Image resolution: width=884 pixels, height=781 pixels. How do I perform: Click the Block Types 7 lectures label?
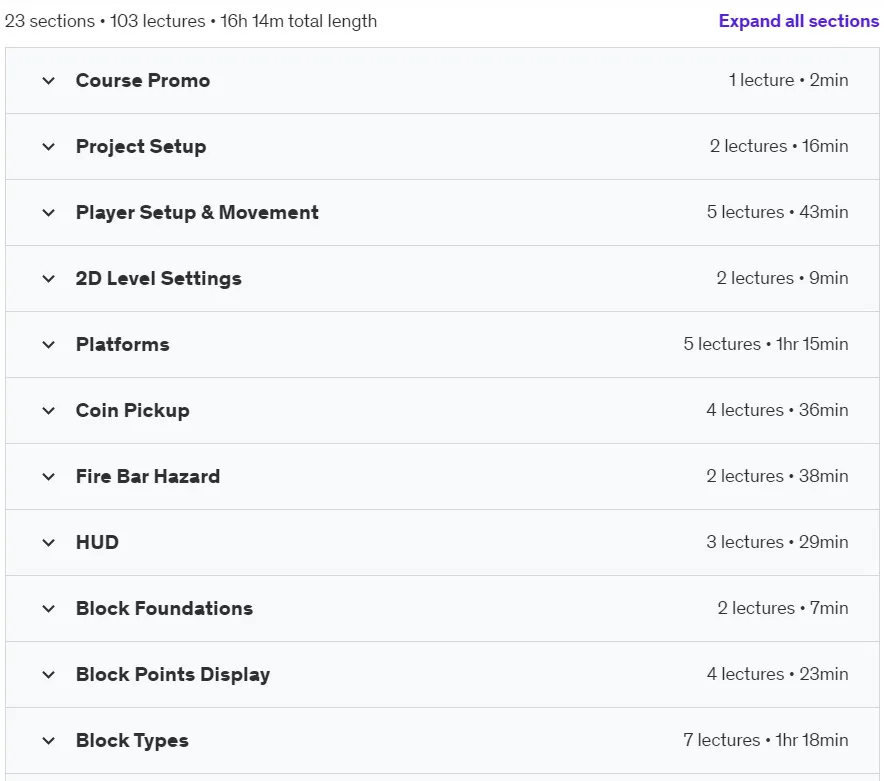pyautogui.click(x=722, y=740)
